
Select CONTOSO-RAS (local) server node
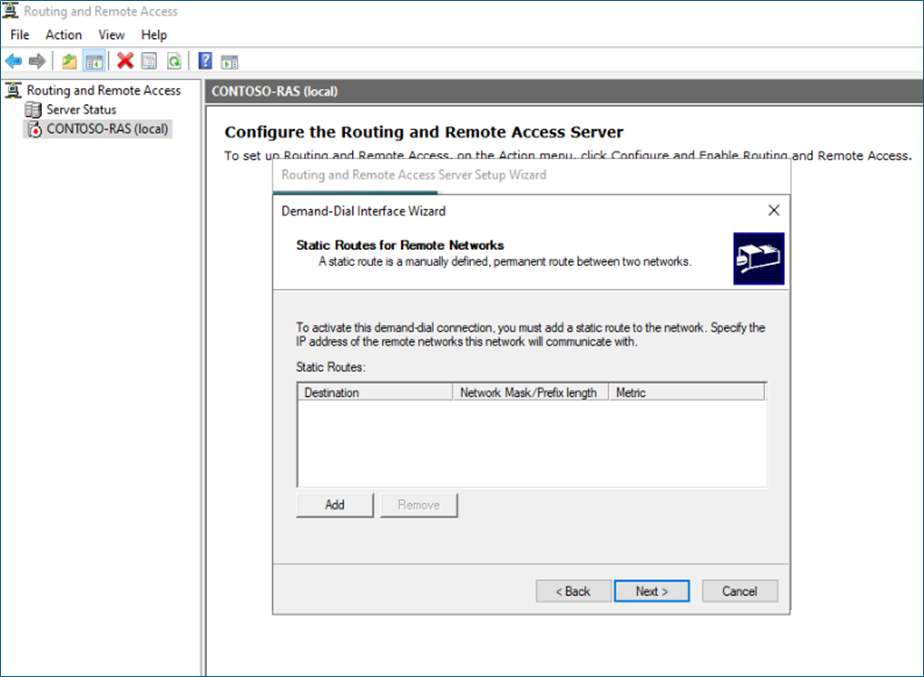(x=107, y=128)
